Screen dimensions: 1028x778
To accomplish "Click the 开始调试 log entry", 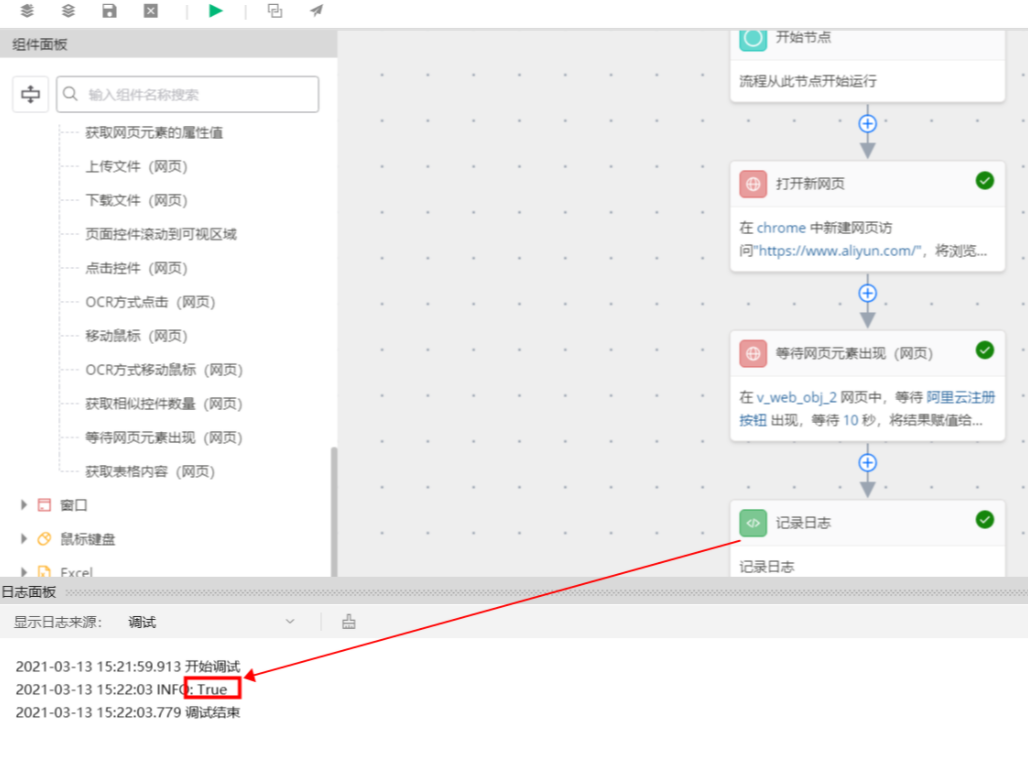I will (x=128, y=666).
